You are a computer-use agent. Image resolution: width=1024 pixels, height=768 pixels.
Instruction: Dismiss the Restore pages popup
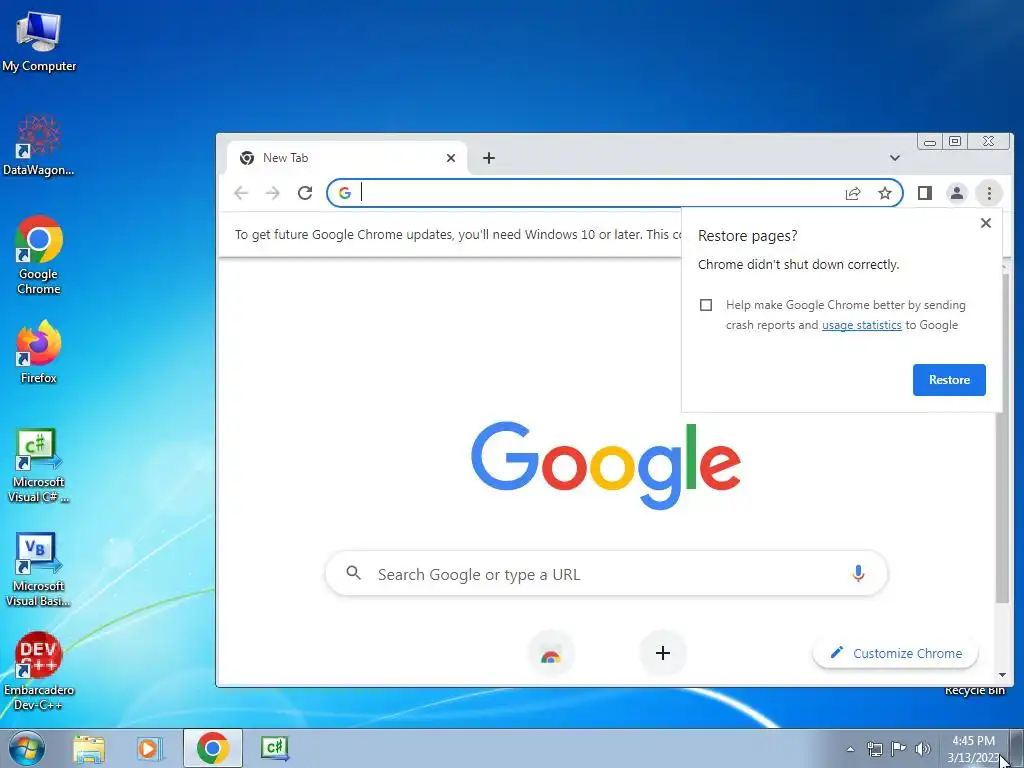tap(986, 223)
